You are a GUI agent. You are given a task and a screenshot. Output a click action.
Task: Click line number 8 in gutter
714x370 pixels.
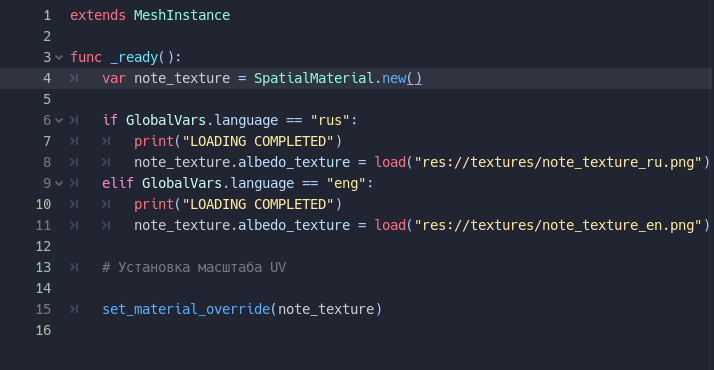pyautogui.click(x=47, y=162)
